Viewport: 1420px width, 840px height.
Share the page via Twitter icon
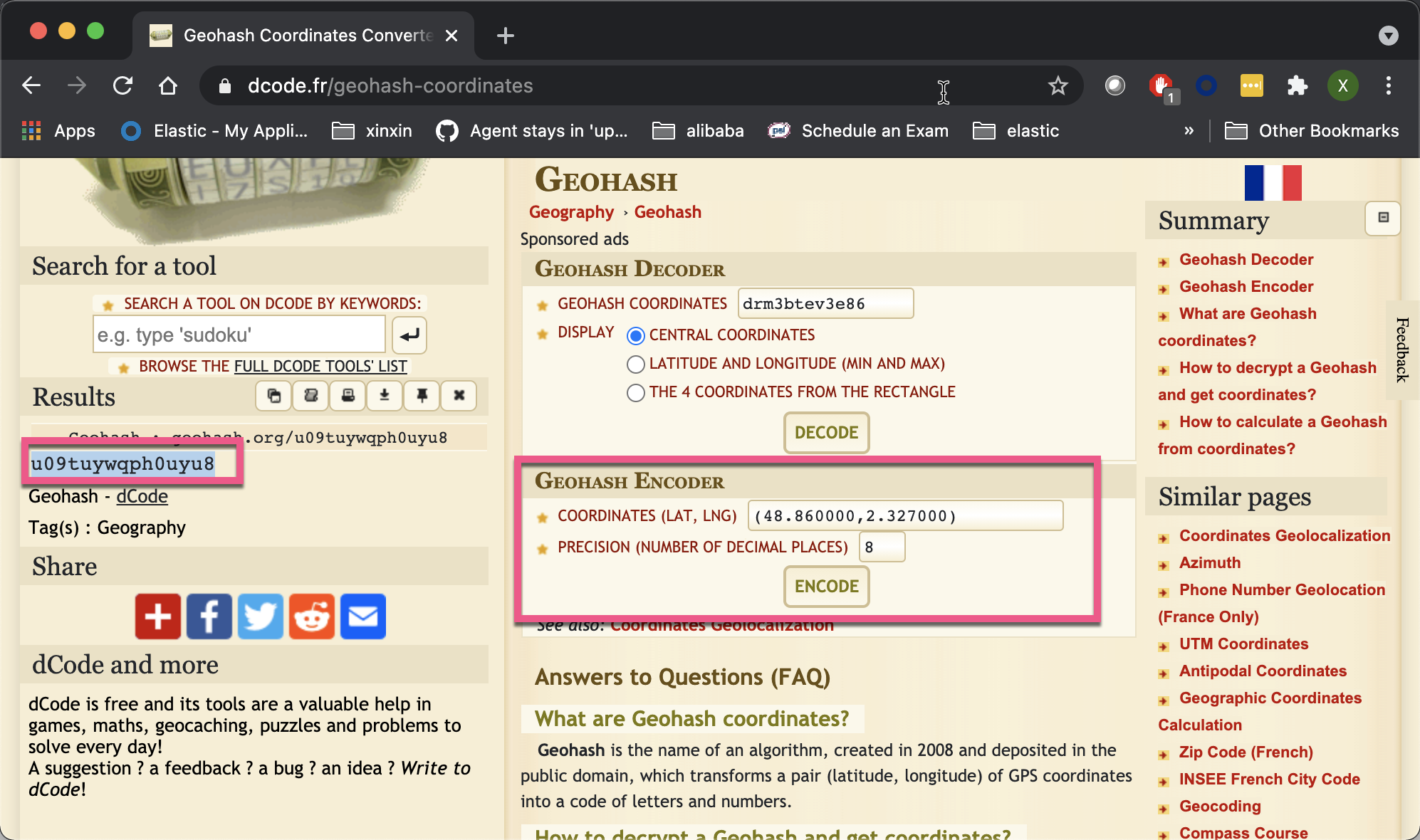click(260, 616)
